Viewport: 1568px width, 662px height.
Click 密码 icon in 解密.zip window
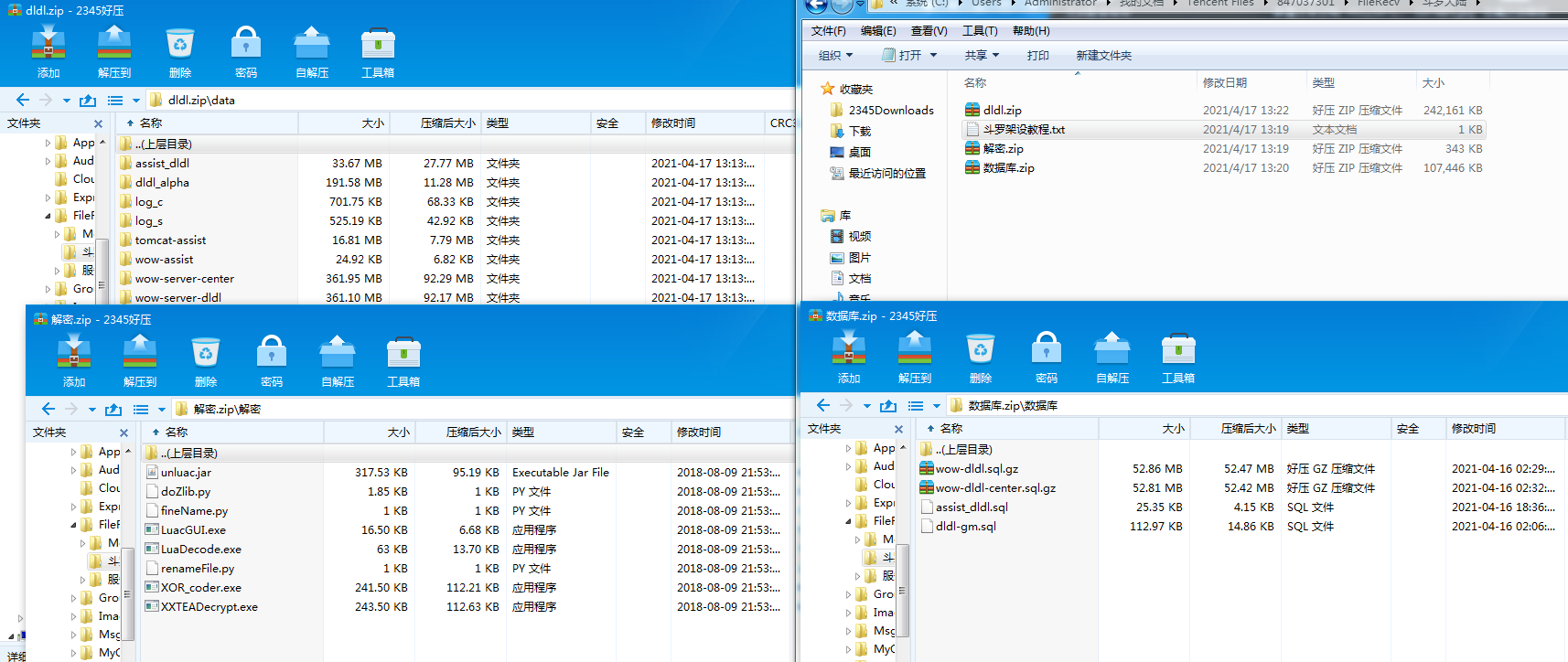pos(272,352)
